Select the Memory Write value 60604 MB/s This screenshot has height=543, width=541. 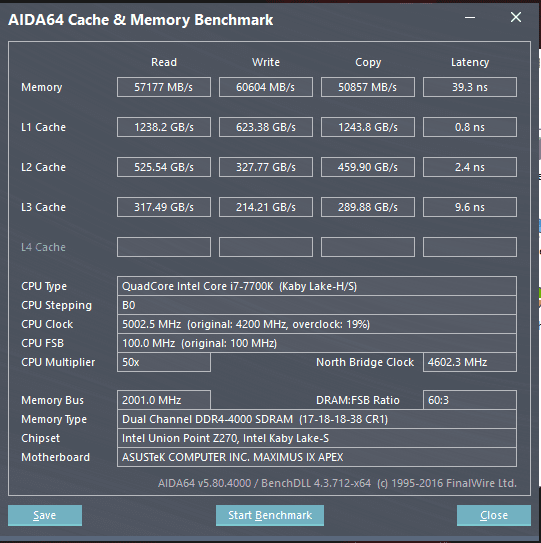click(266, 87)
